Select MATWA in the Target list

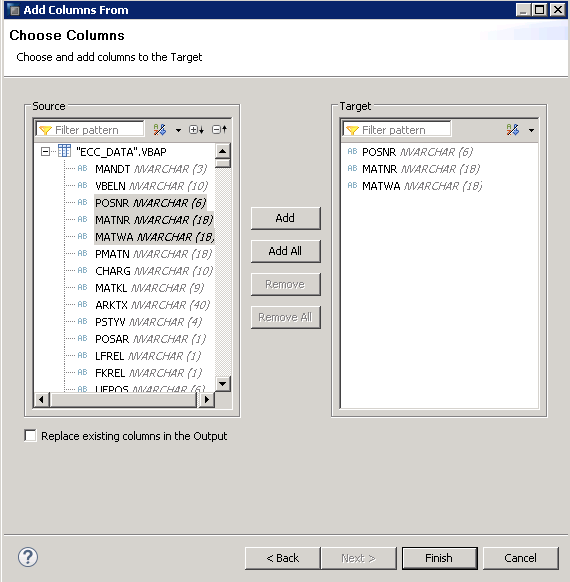(x=422, y=186)
